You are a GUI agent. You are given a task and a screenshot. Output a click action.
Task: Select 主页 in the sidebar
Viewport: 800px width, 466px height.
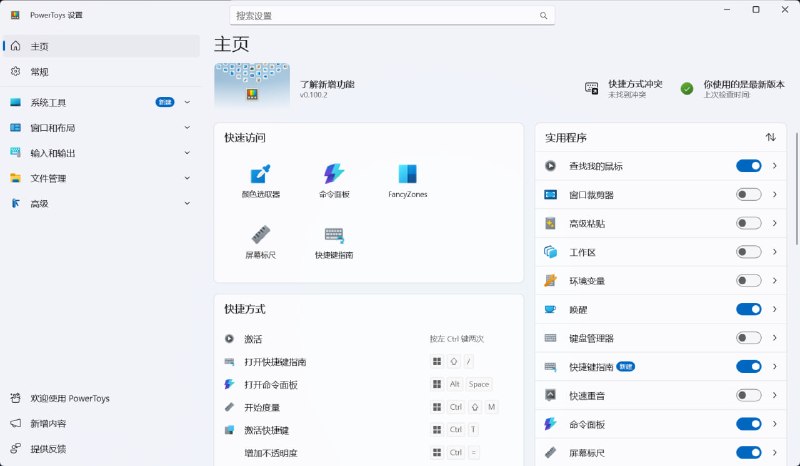coord(101,46)
